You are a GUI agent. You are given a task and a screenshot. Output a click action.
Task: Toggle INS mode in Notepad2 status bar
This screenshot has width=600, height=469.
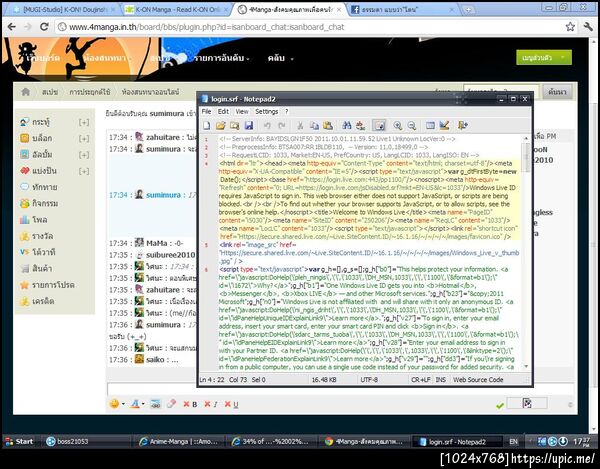coord(440,379)
